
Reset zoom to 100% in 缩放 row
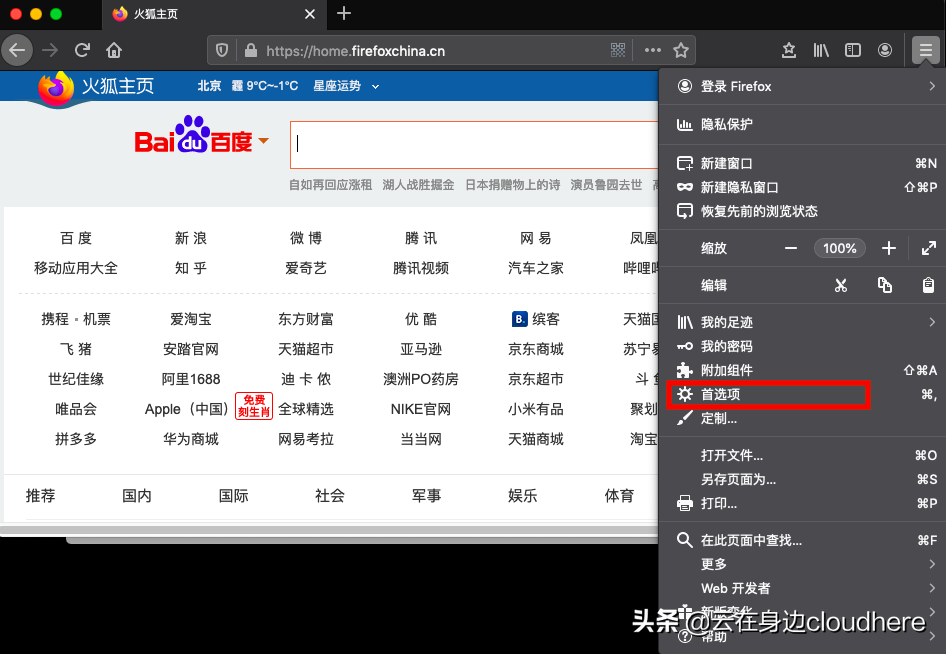839,248
